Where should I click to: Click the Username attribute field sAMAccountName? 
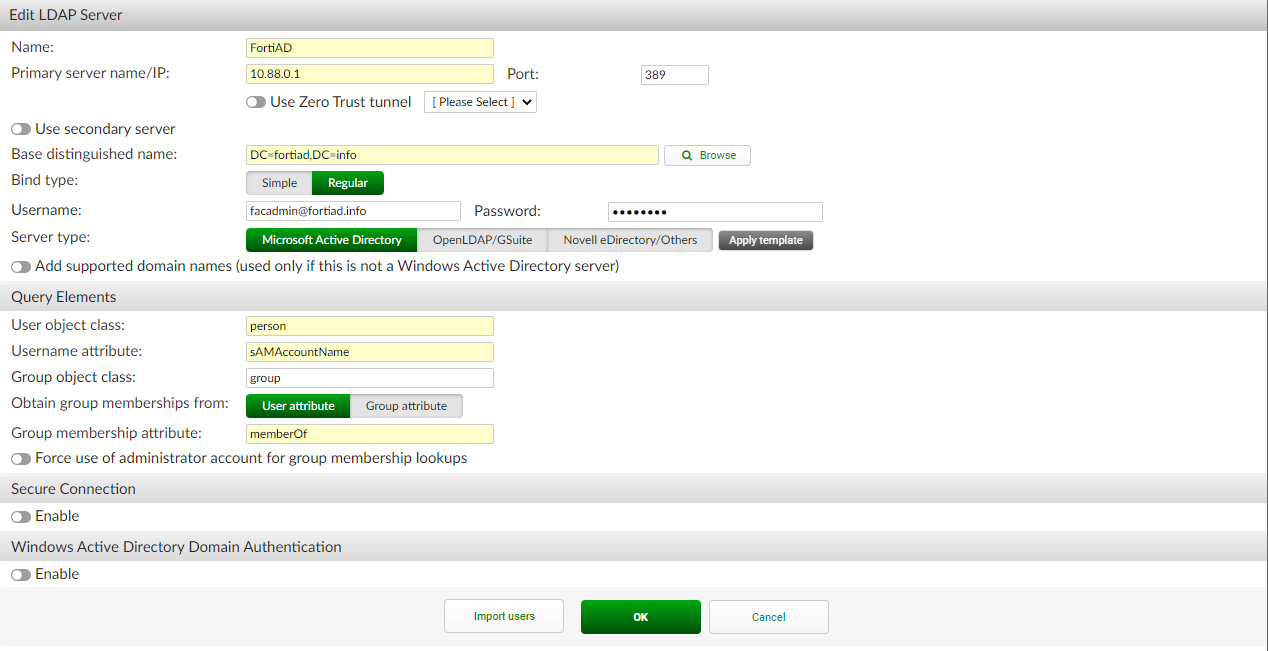pos(370,352)
